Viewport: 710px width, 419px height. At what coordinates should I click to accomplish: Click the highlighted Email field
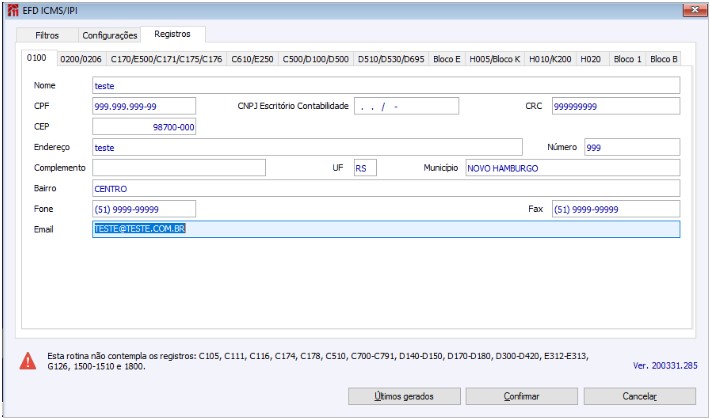pyautogui.click(x=386, y=229)
